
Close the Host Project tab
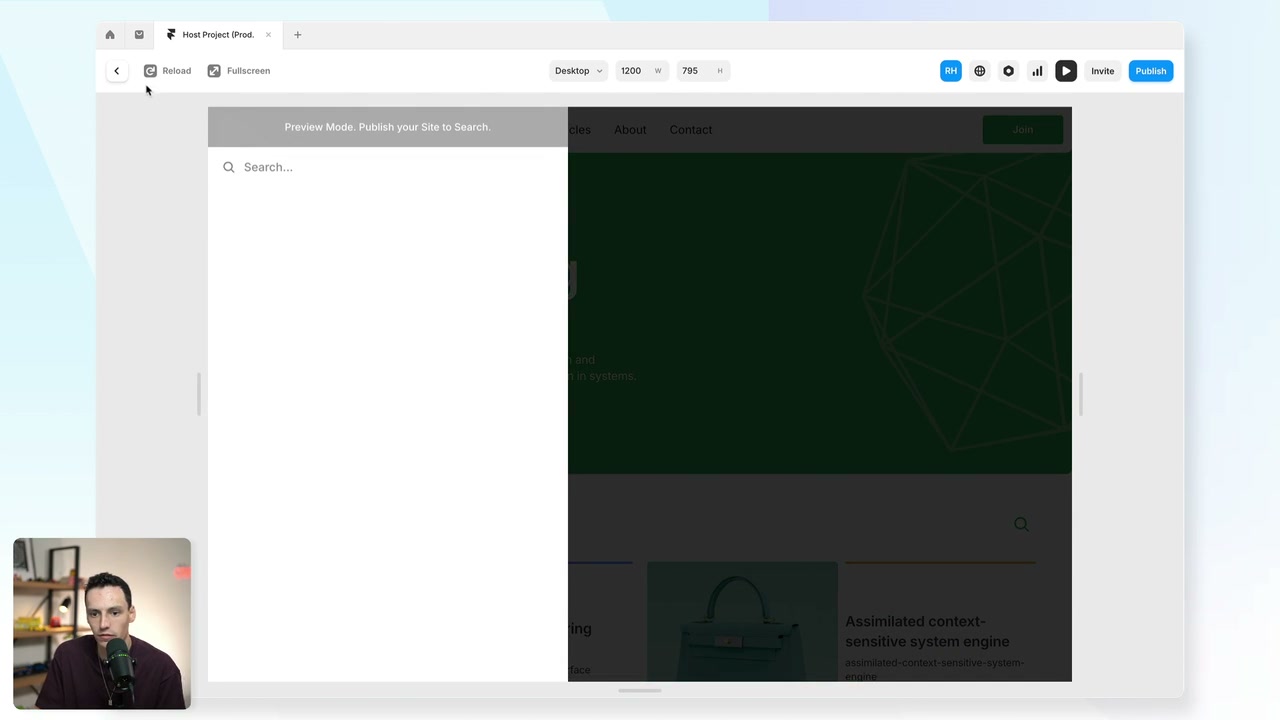point(268,35)
